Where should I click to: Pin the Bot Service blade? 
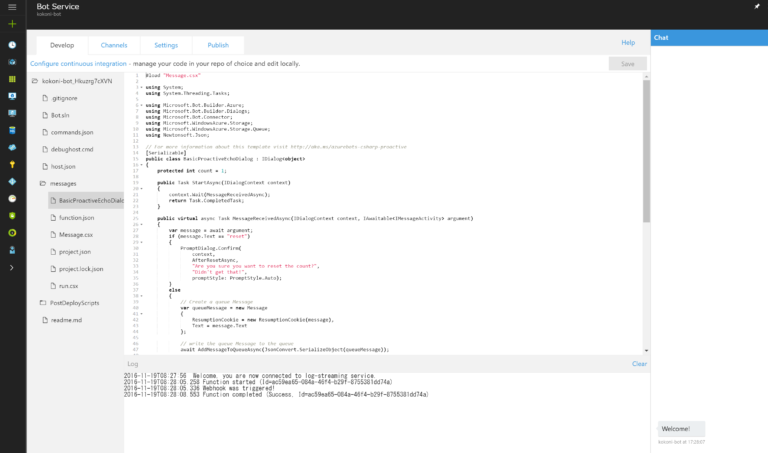[x=756, y=7]
